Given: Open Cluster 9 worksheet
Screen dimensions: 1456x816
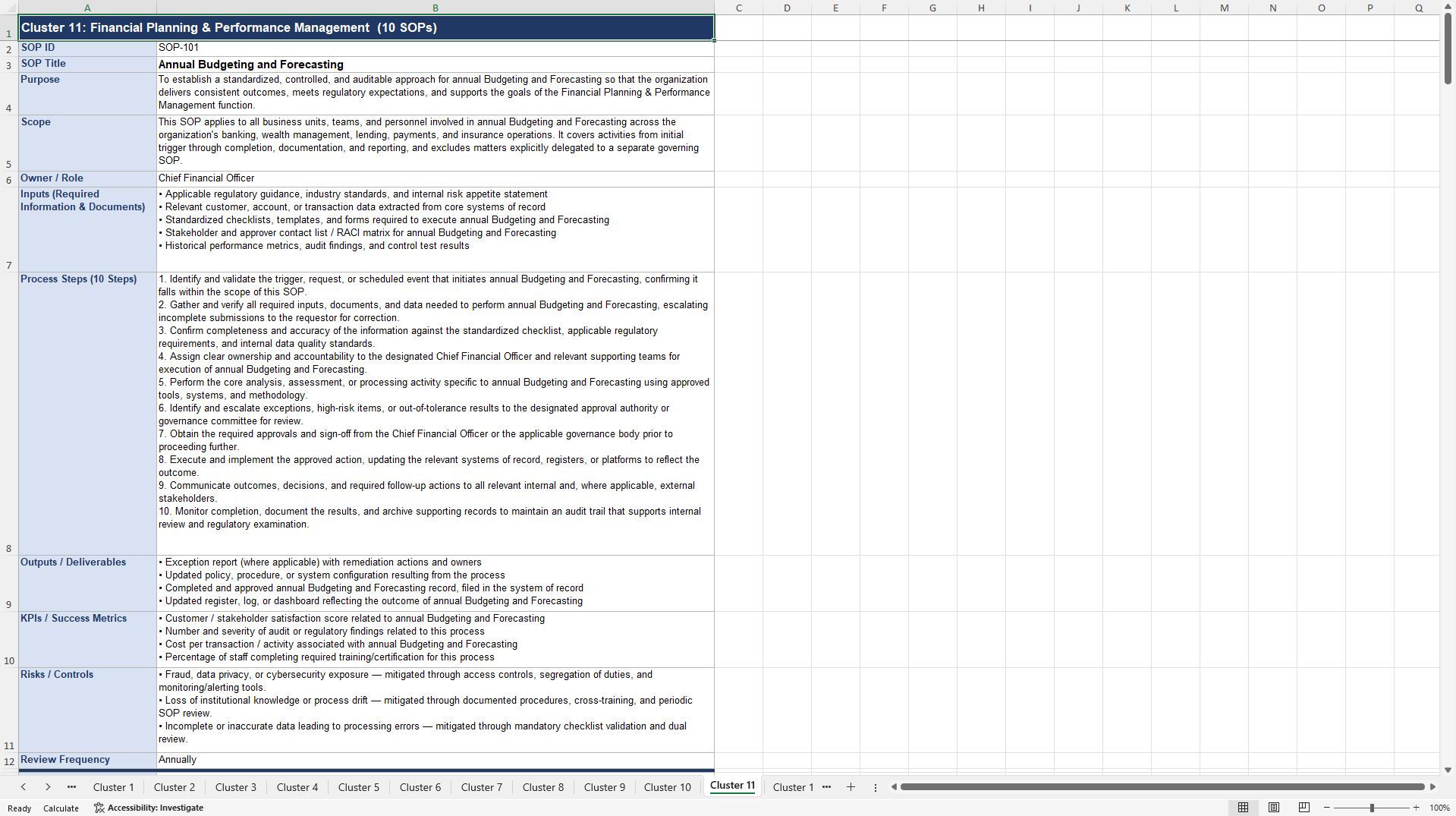Looking at the screenshot, I should point(605,787).
